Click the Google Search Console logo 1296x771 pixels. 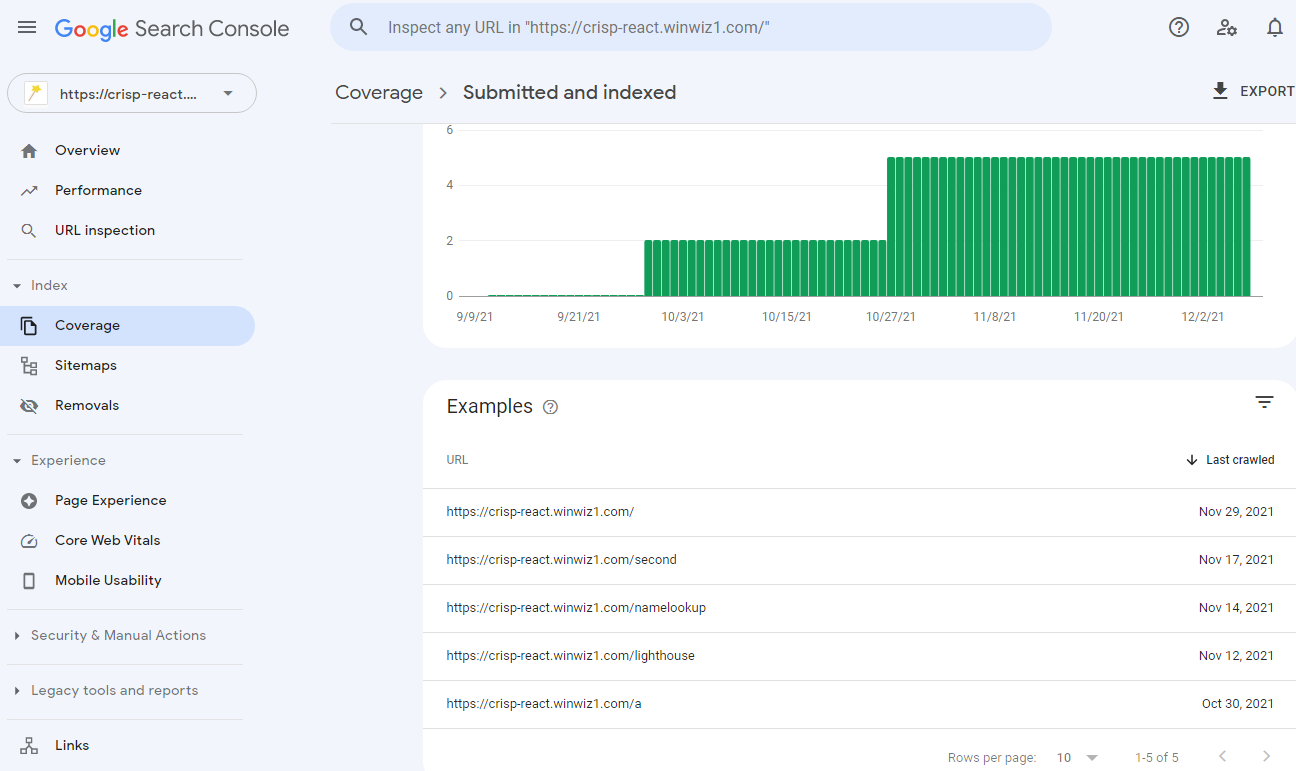172,29
